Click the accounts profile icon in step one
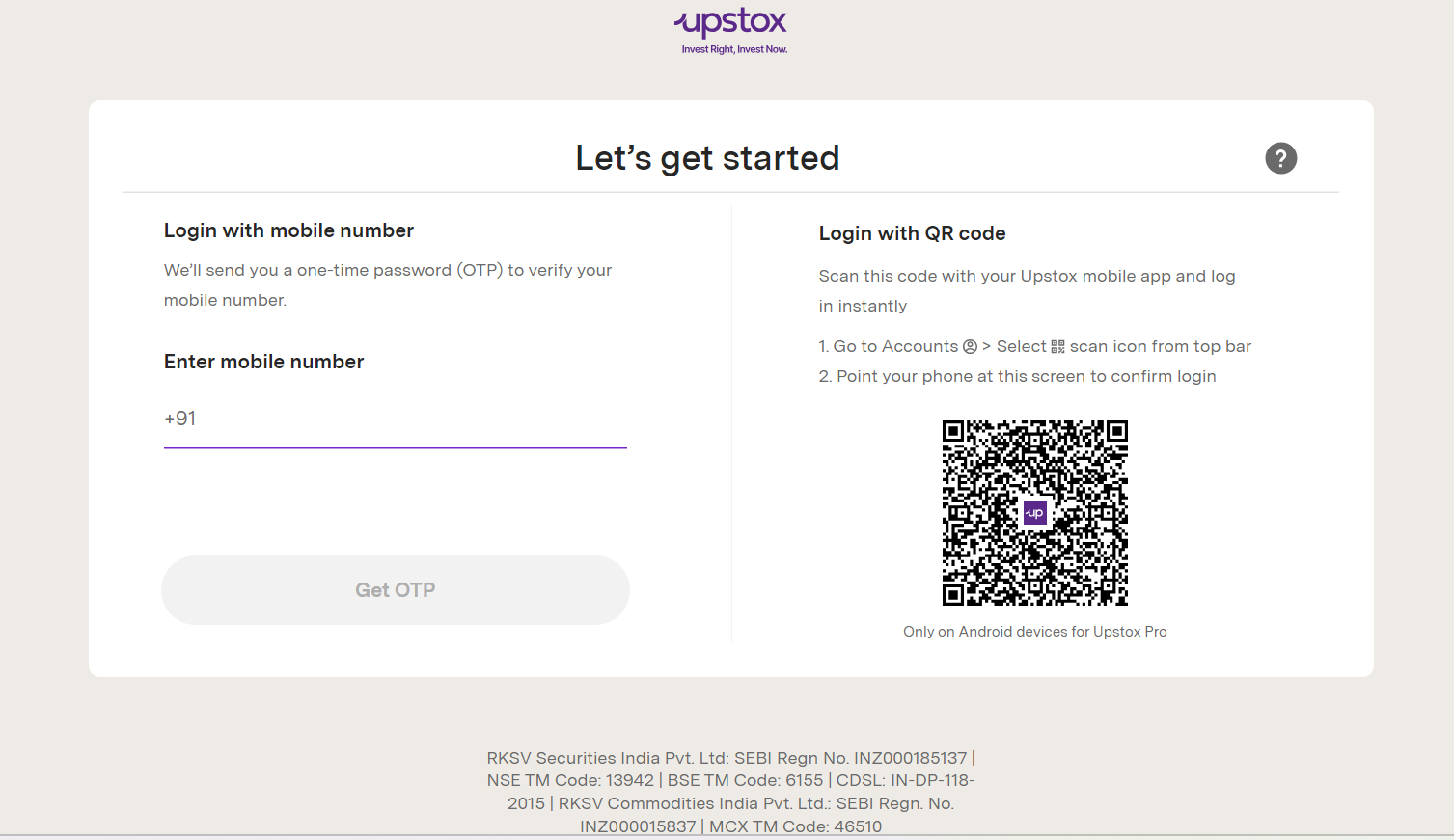Viewport: 1454px width, 840px height. 970,347
